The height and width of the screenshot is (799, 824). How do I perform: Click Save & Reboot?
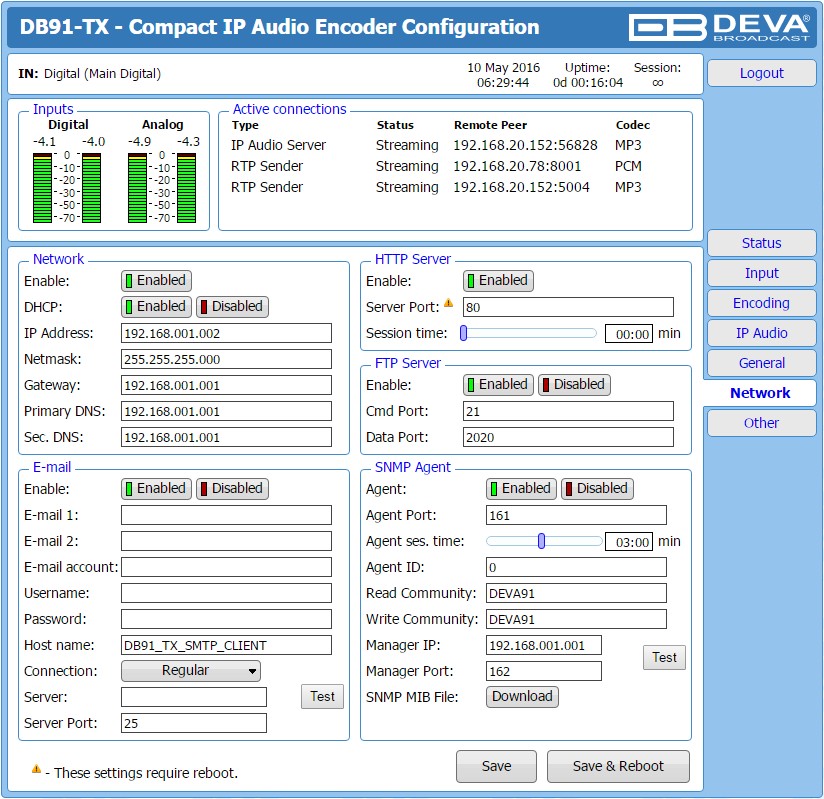[x=618, y=766]
